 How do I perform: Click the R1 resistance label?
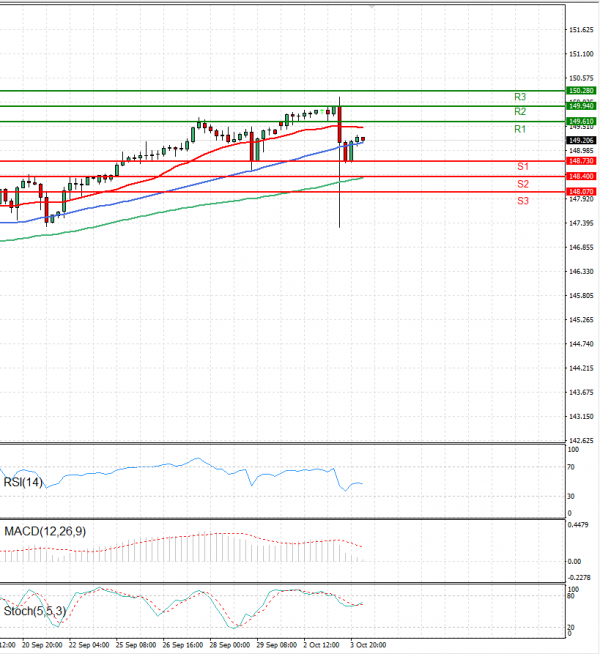pos(520,130)
